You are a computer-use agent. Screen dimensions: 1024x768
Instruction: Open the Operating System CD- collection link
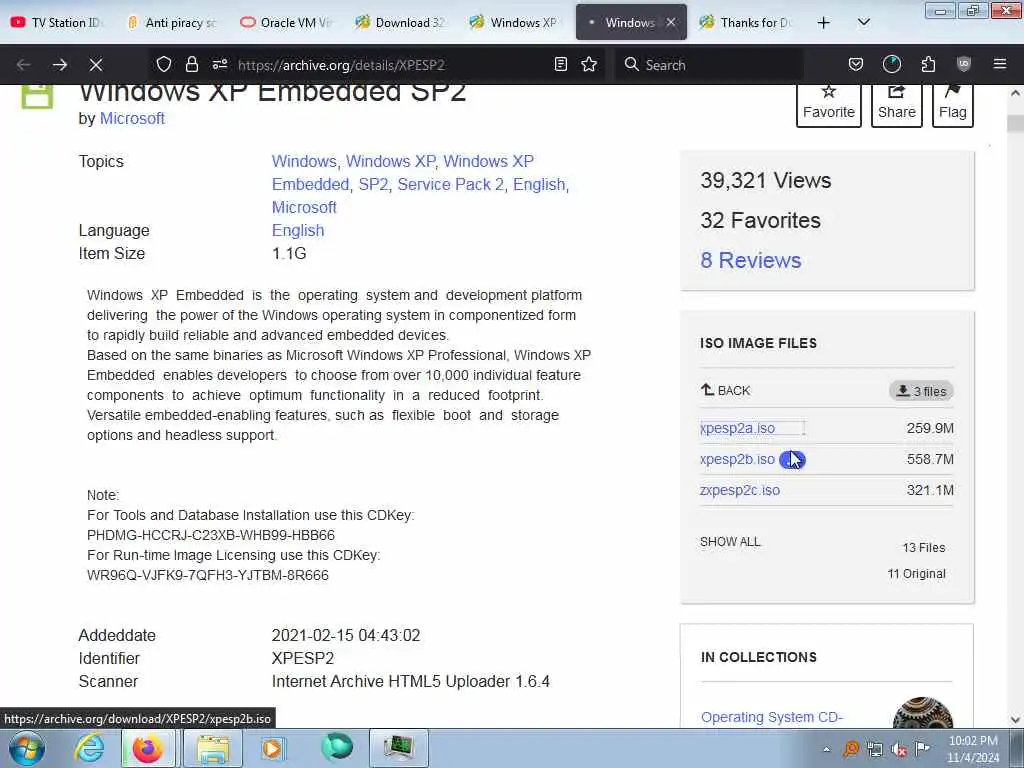(x=772, y=717)
